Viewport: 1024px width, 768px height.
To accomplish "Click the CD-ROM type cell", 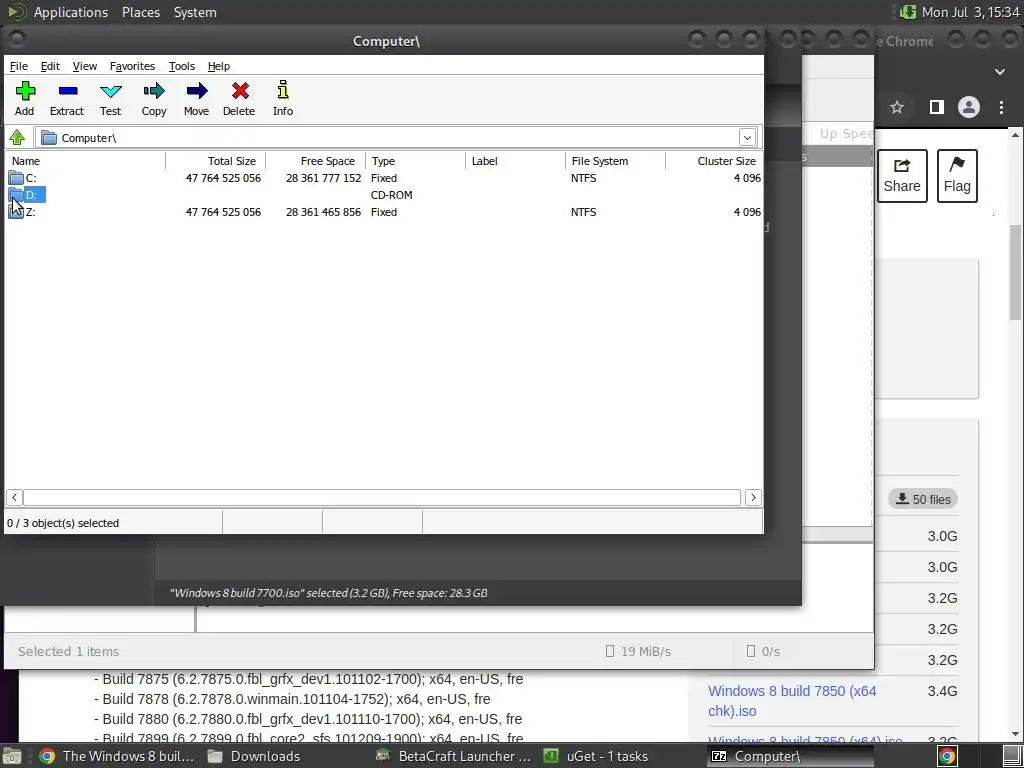I will click(x=391, y=195).
